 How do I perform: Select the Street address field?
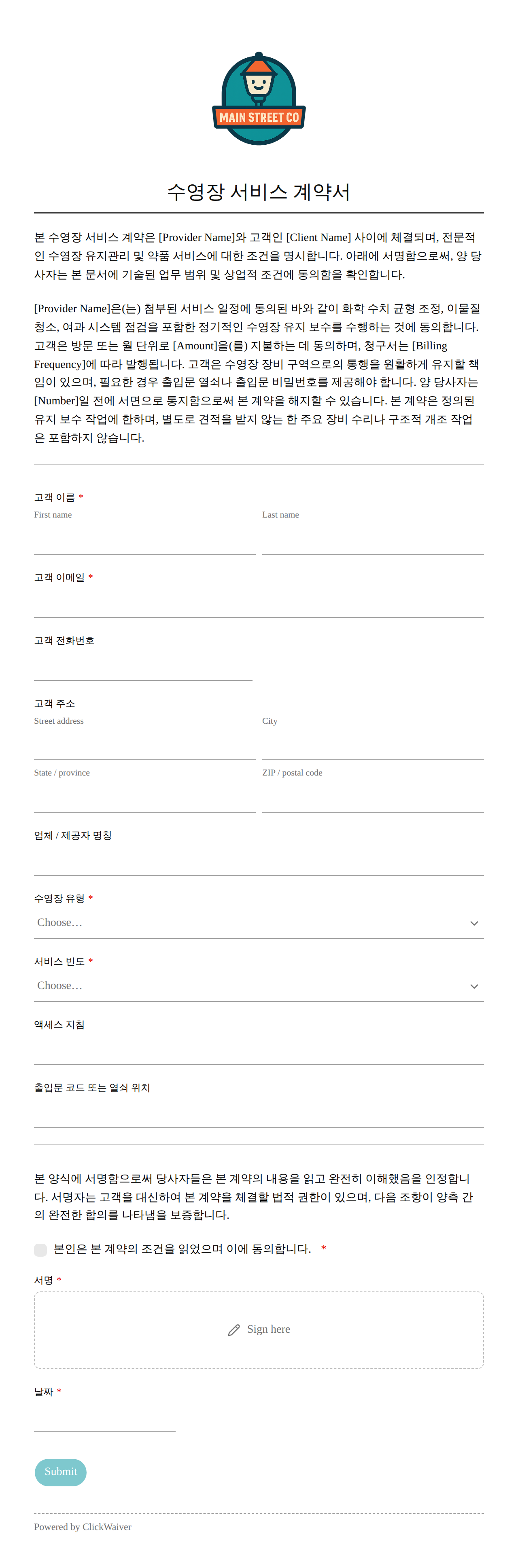pyautogui.click(x=144, y=745)
